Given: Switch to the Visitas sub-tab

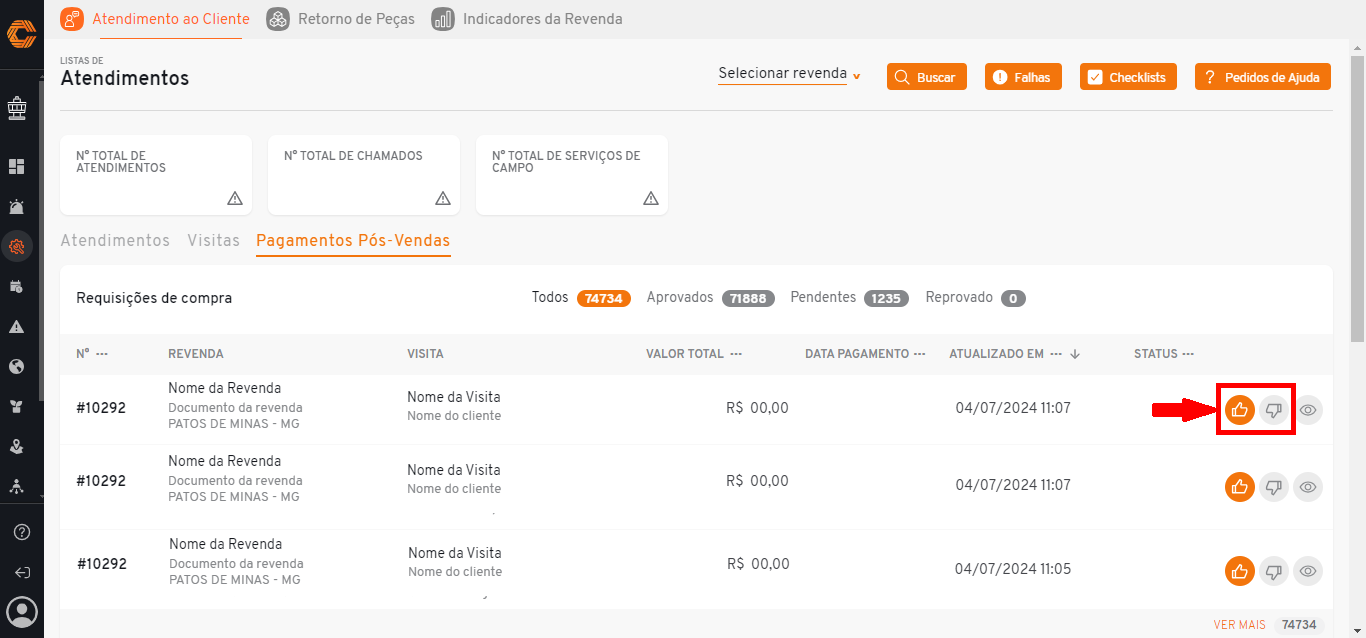Looking at the screenshot, I should pyautogui.click(x=214, y=241).
